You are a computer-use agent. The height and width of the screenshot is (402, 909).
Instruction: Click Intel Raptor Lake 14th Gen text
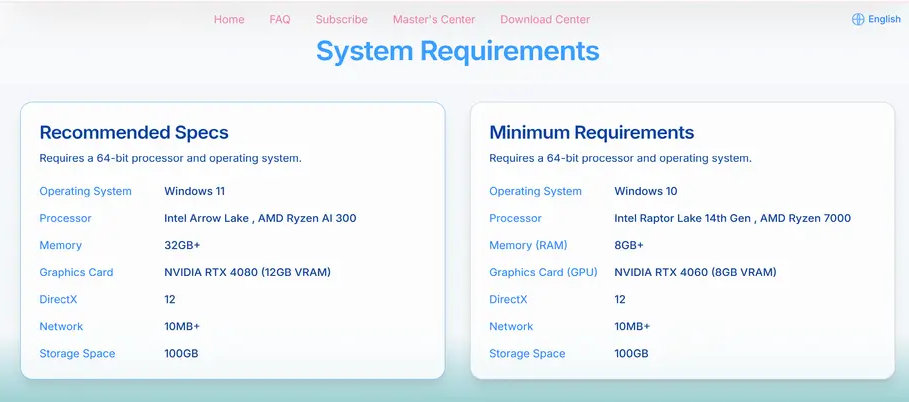click(x=682, y=218)
